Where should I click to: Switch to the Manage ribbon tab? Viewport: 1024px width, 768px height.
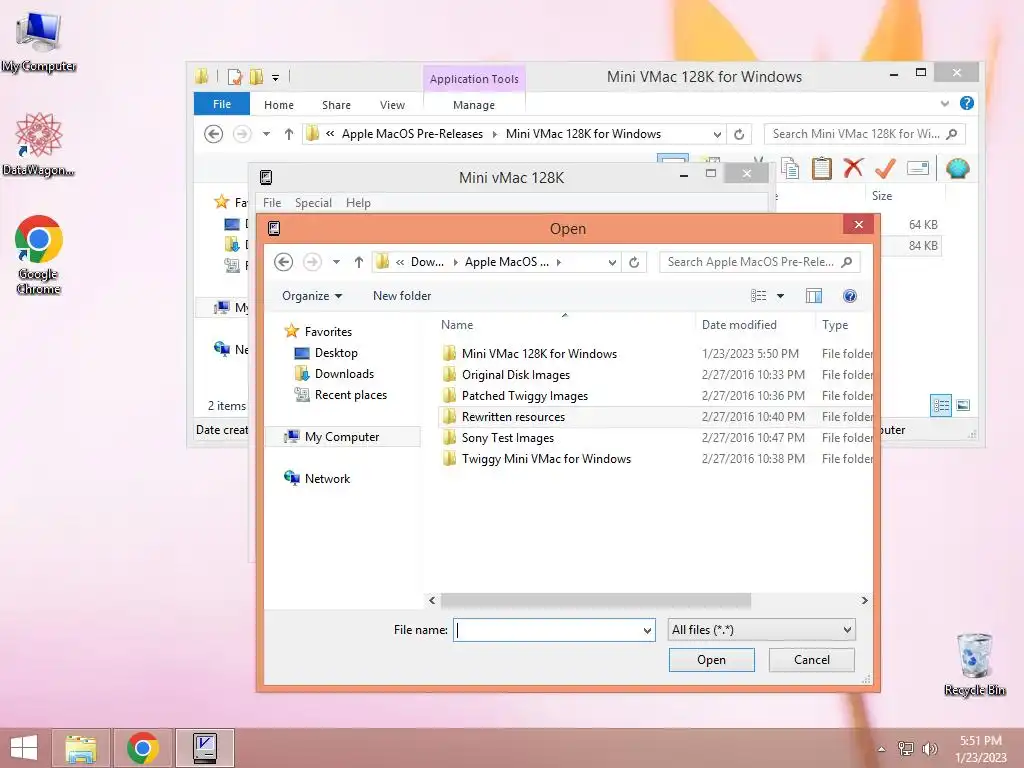pos(474,104)
